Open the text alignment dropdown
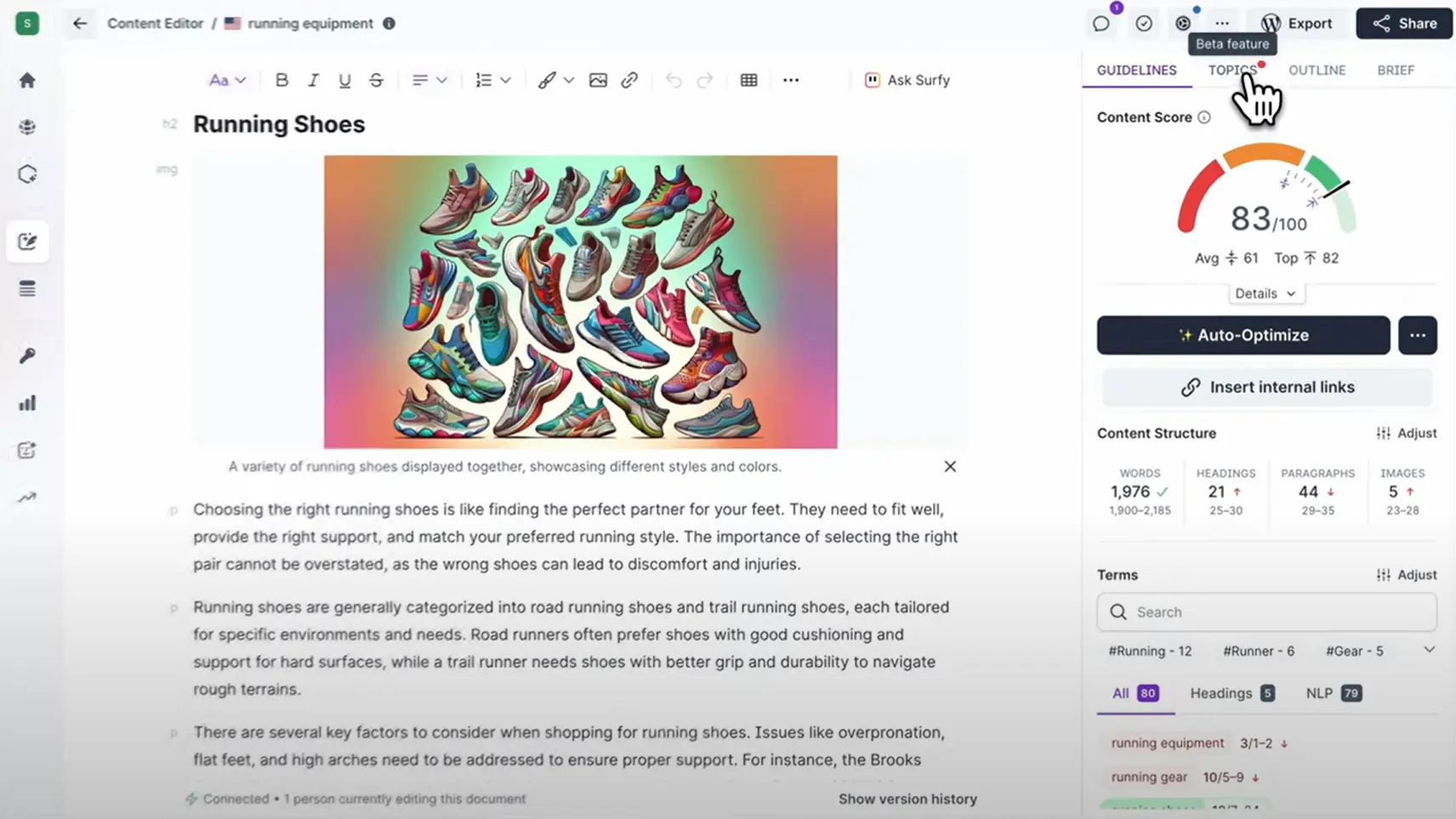The image size is (1456, 819). tap(429, 80)
